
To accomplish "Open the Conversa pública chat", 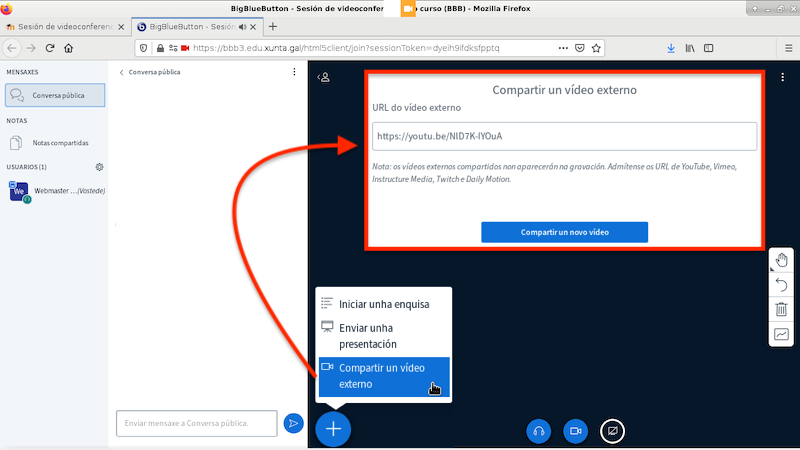I will pos(55,95).
